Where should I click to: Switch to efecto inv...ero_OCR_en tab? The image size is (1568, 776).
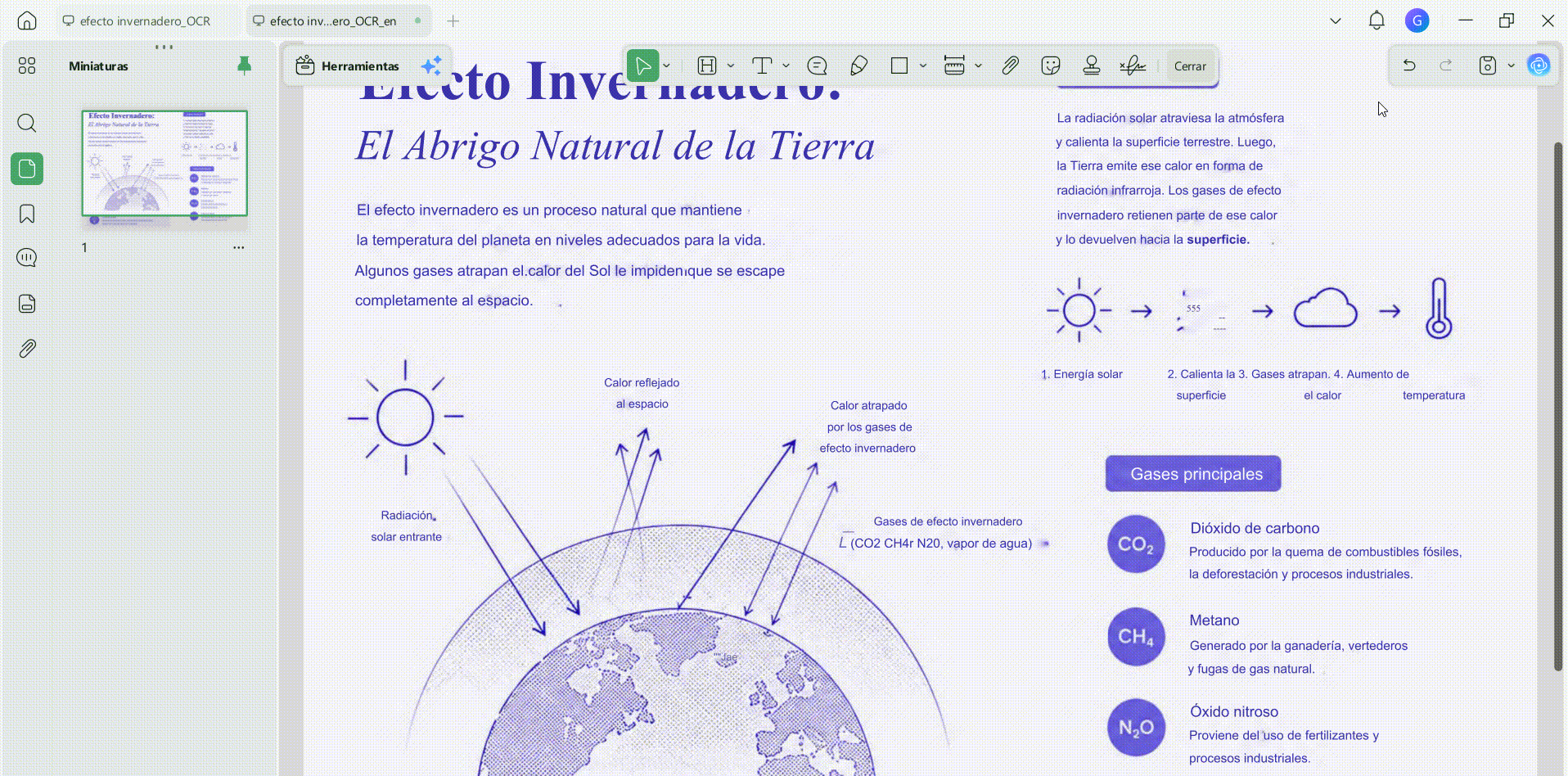(337, 20)
